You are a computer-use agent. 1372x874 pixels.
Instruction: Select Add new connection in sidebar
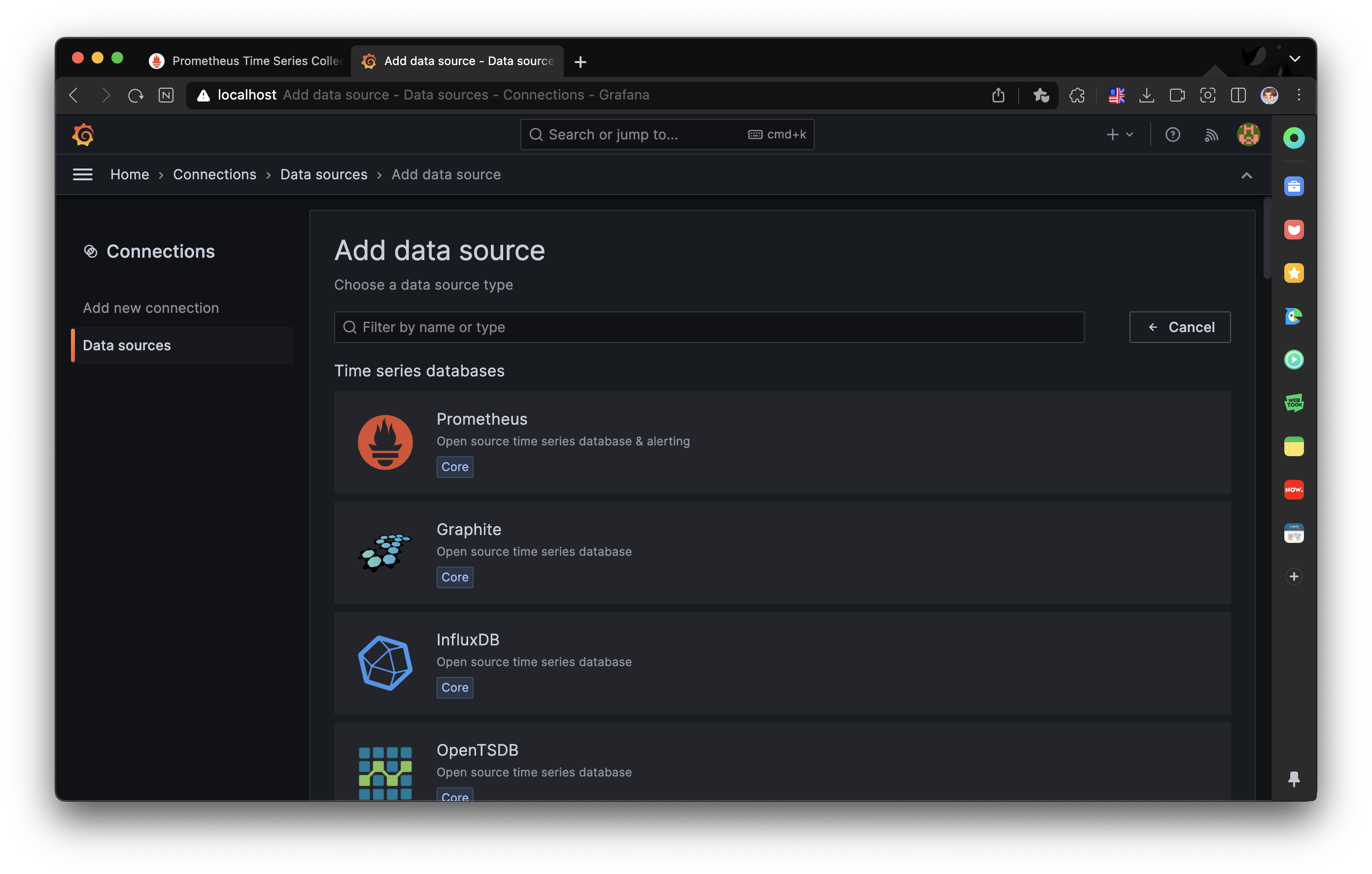150,307
